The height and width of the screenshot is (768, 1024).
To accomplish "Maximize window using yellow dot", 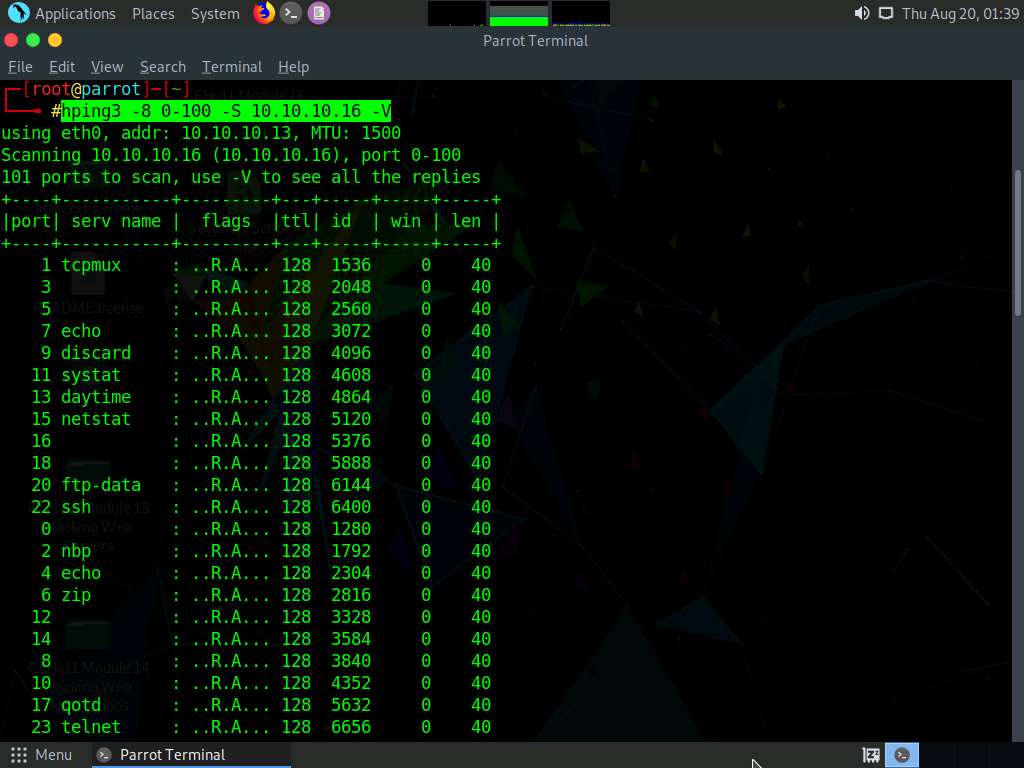I will (x=55, y=40).
